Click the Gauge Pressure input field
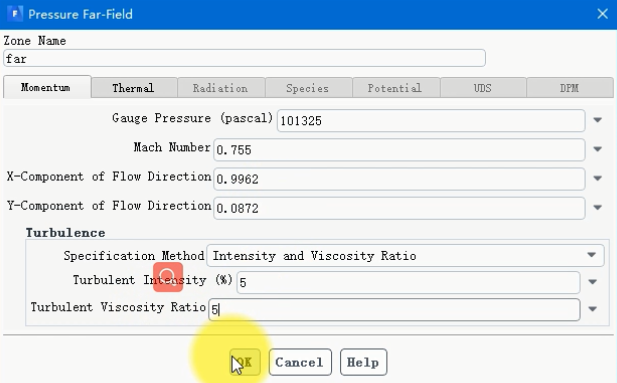 (431, 120)
